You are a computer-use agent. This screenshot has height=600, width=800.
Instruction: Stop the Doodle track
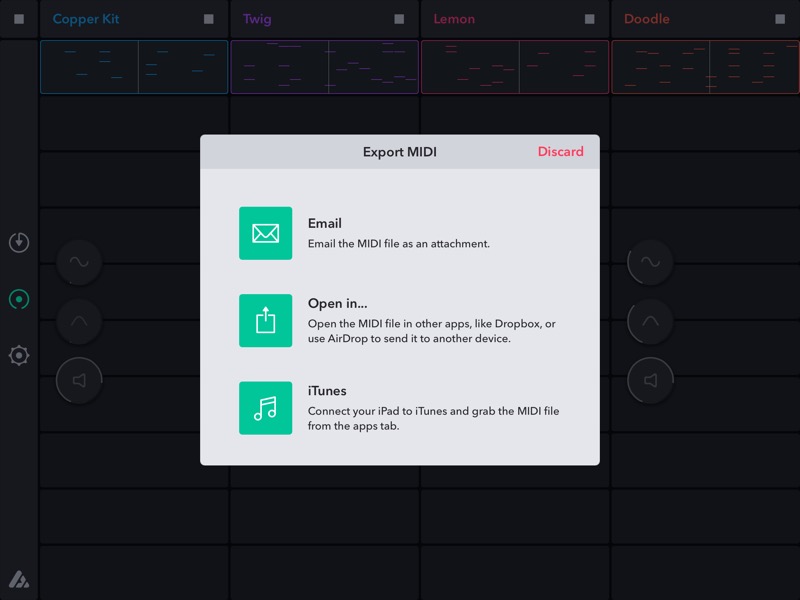[780, 19]
